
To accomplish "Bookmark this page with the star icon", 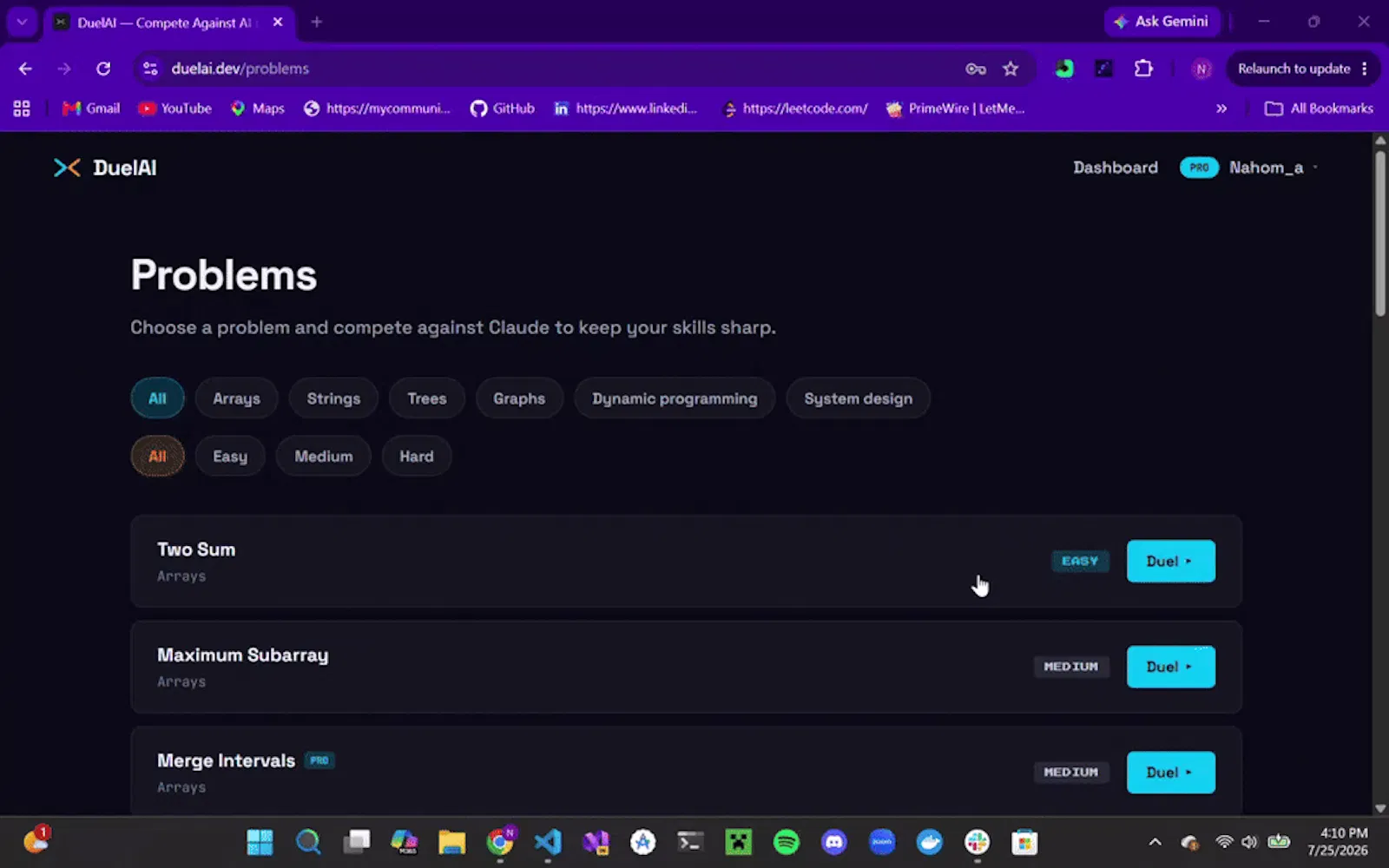I will coord(1010,69).
